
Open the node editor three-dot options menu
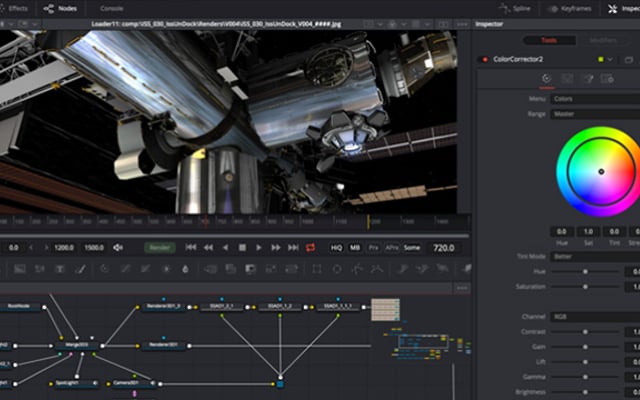coord(462,288)
